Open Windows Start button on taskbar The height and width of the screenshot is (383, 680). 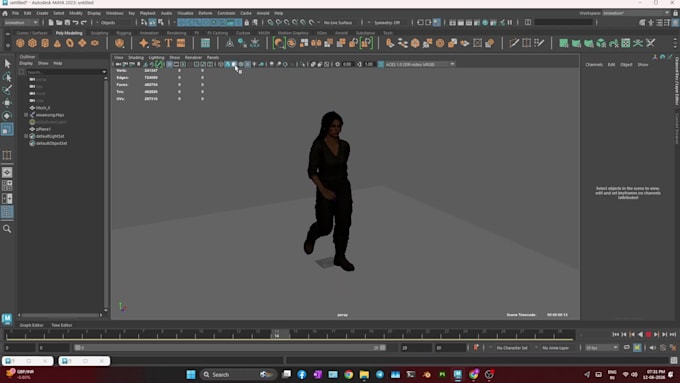pyautogui.click(x=190, y=374)
